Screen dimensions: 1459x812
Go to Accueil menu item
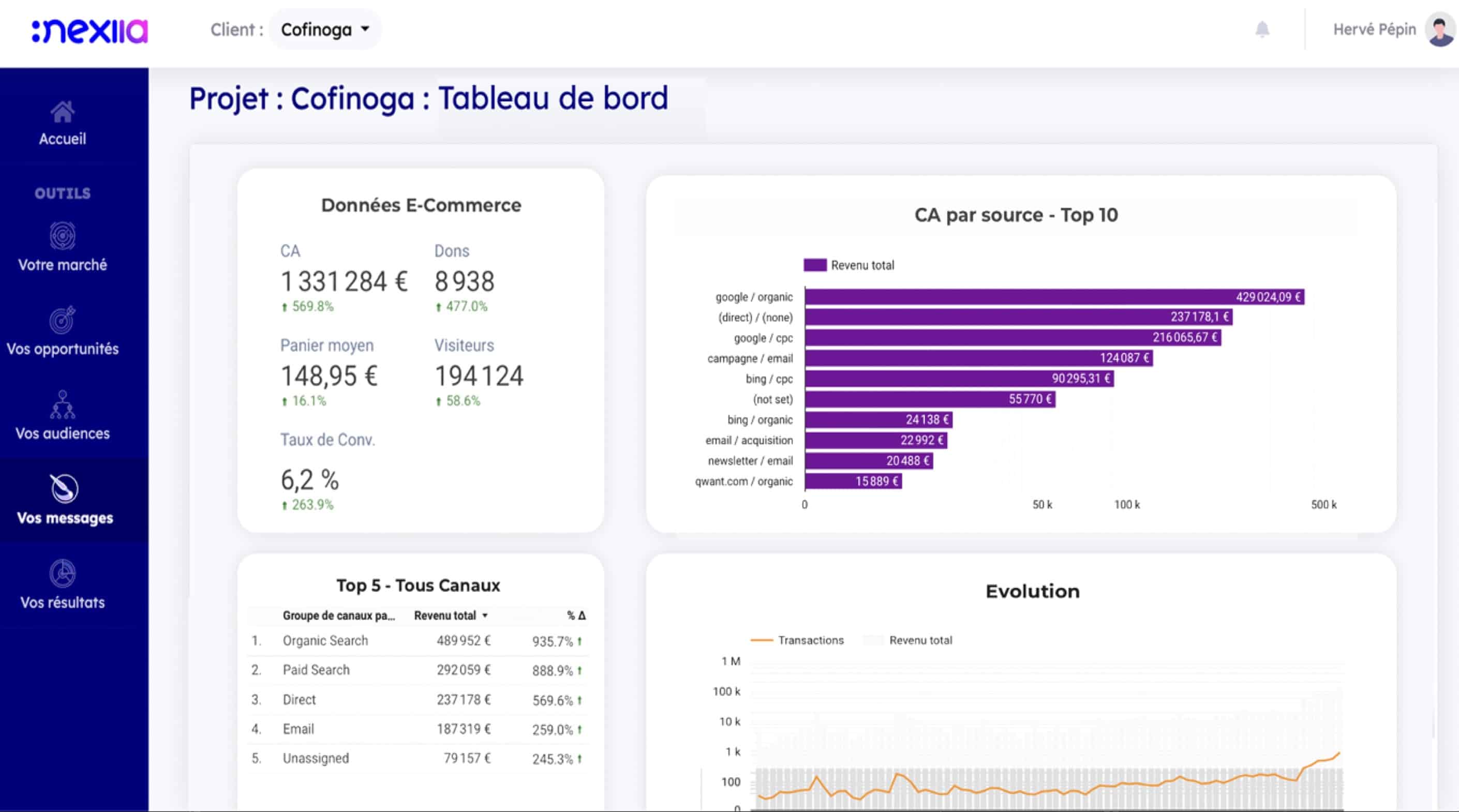tap(62, 139)
